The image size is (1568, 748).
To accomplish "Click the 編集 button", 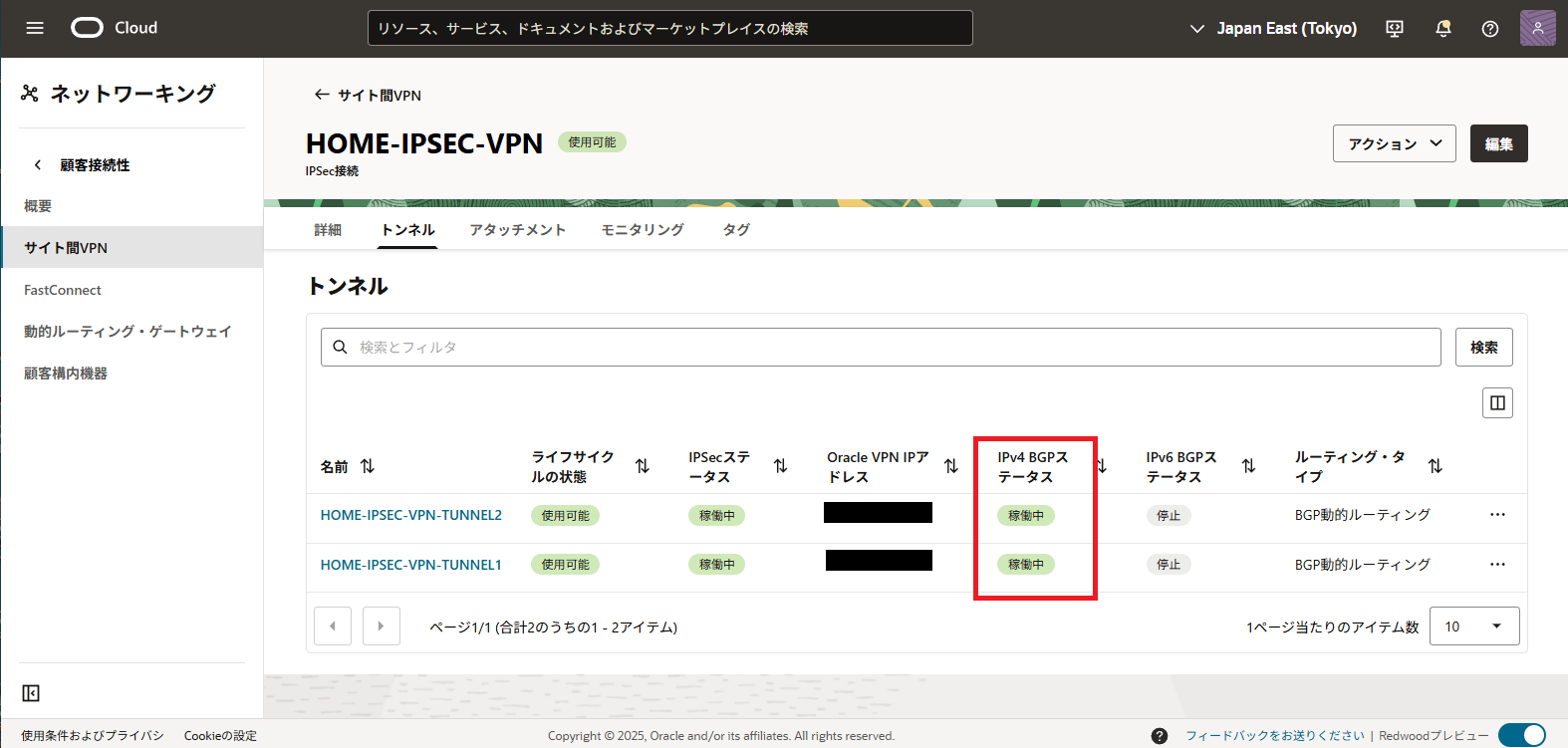I will [1499, 143].
